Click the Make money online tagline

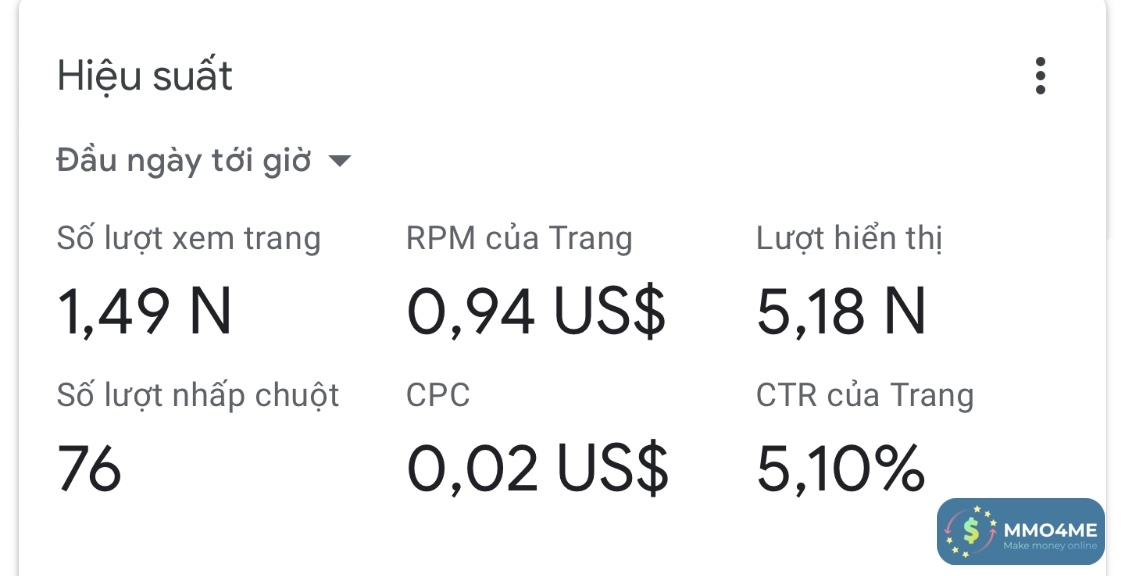click(x=1049, y=546)
